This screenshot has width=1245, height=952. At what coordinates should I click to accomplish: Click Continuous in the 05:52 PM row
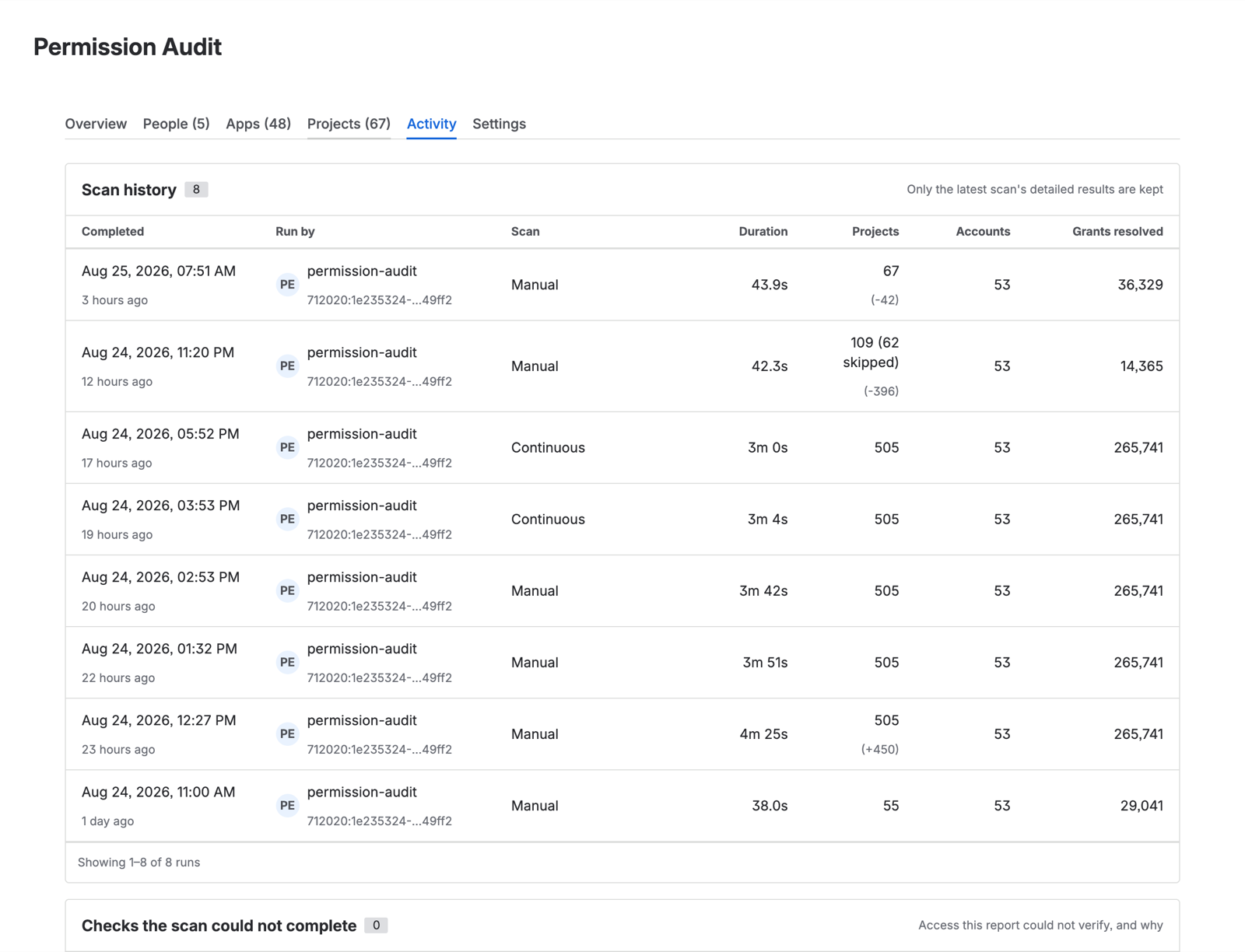click(x=548, y=447)
